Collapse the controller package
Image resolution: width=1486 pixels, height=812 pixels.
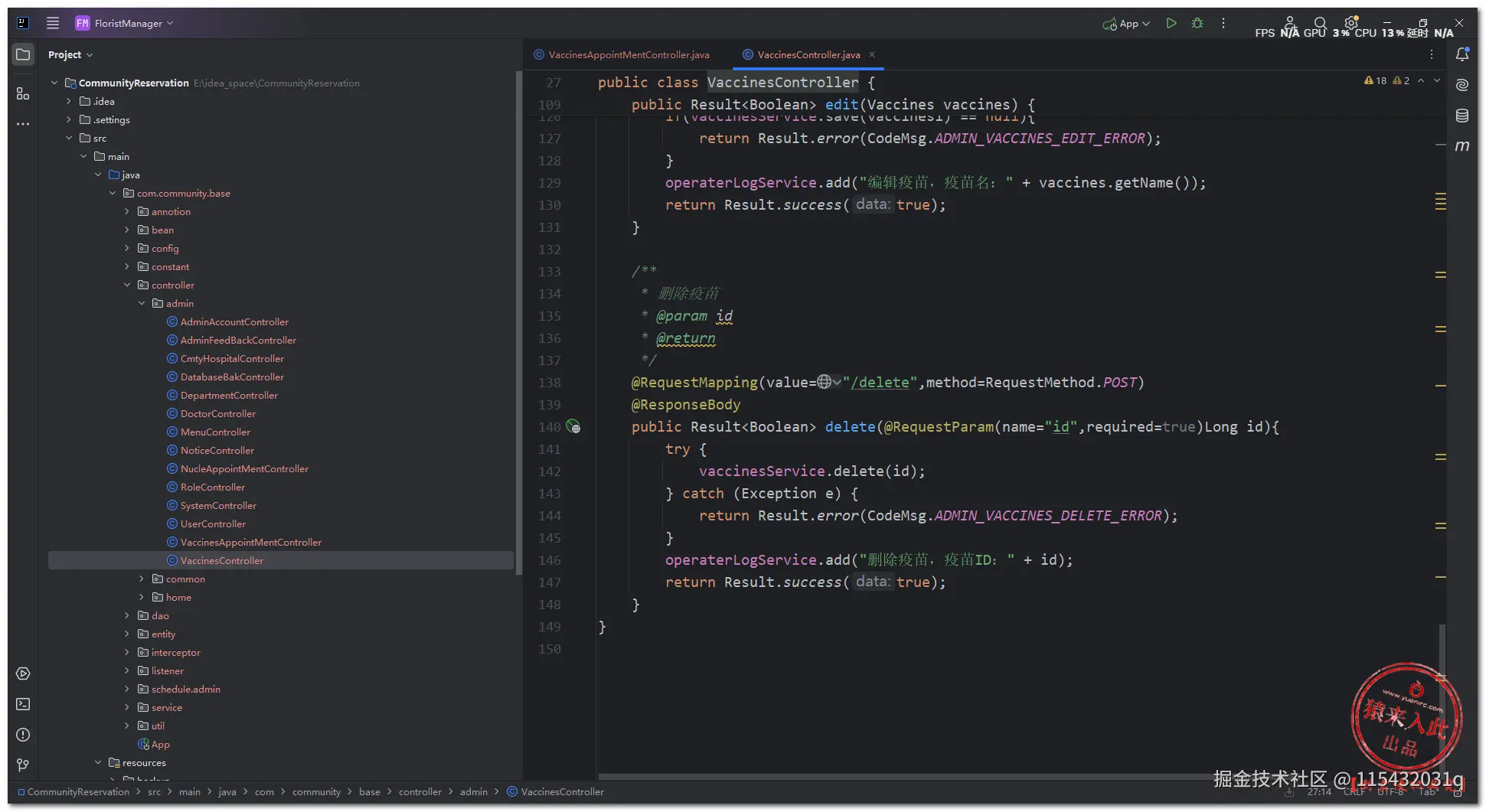(x=127, y=285)
